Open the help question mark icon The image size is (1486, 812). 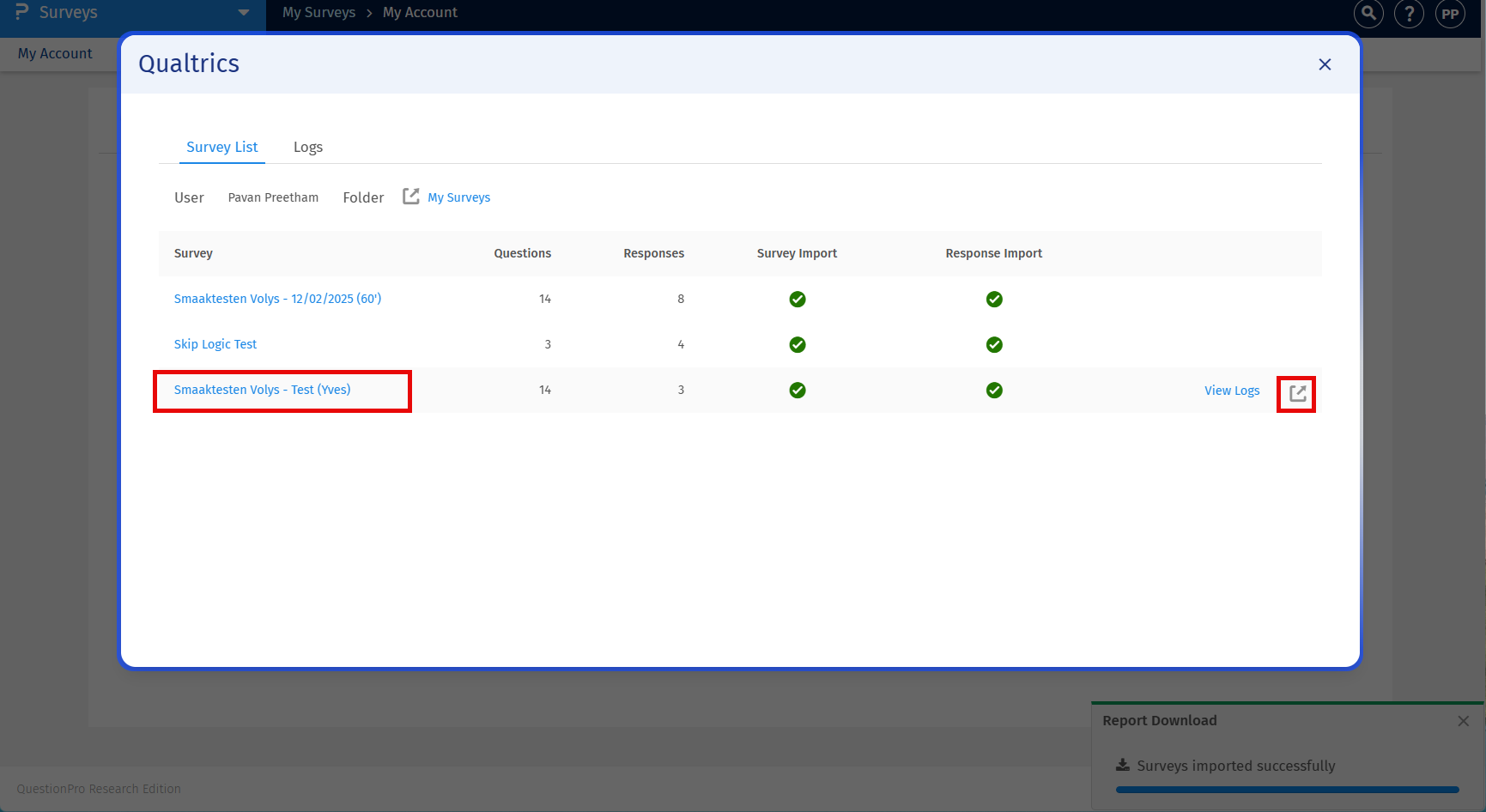point(1409,14)
